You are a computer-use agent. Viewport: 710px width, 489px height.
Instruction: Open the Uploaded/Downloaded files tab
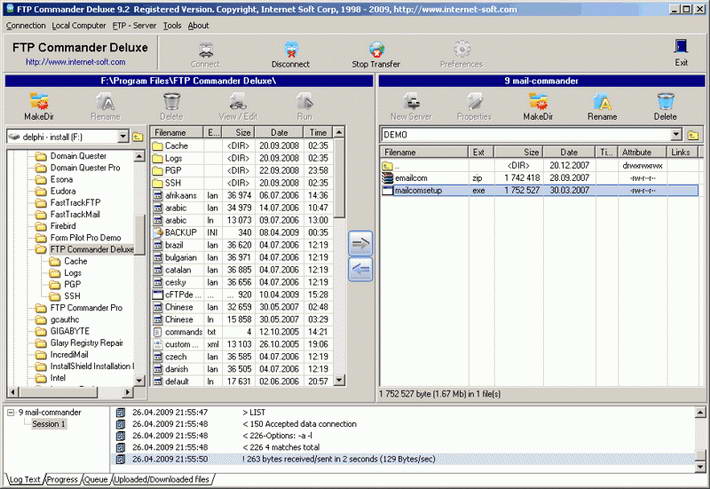[x=162, y=479]
